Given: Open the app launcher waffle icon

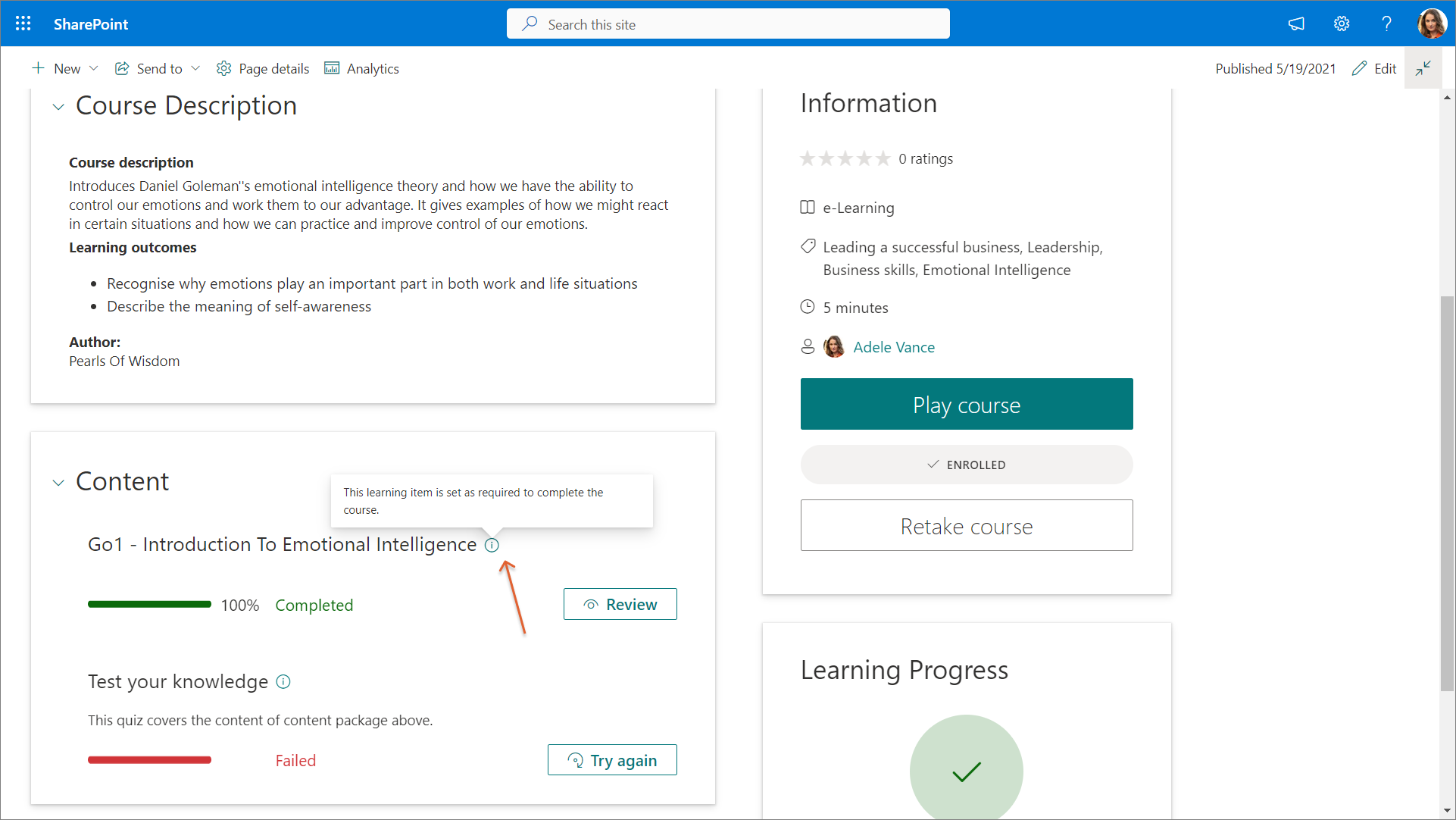Looking at the screenshot, I should pos(23,23).
